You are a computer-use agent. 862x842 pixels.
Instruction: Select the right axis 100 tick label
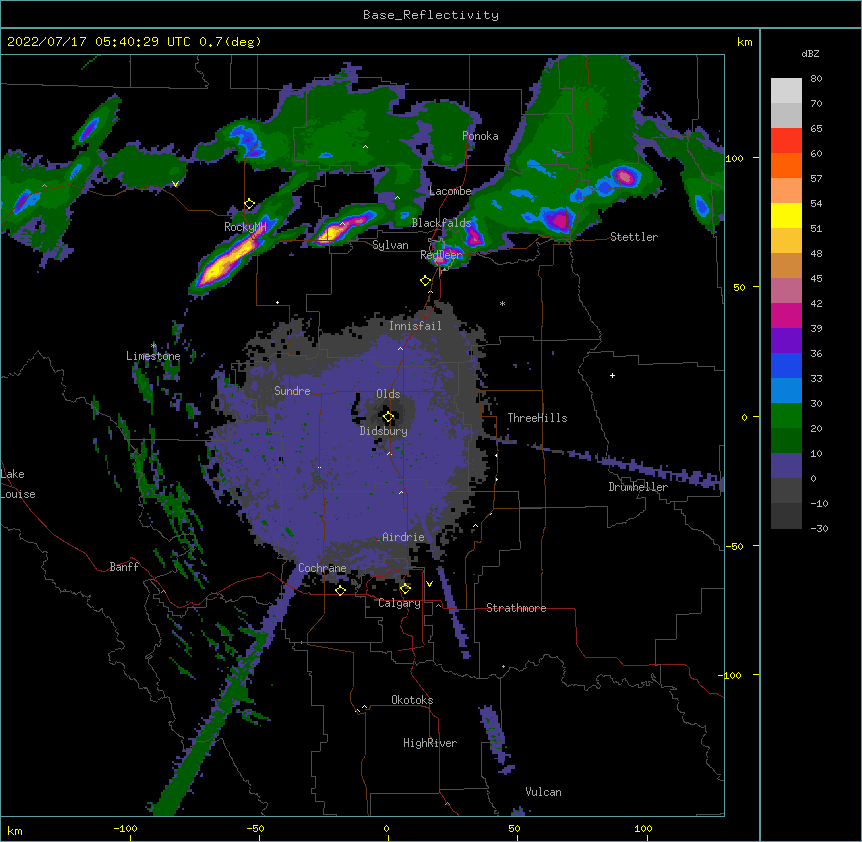pyautogui.click(x=734, y=158)
